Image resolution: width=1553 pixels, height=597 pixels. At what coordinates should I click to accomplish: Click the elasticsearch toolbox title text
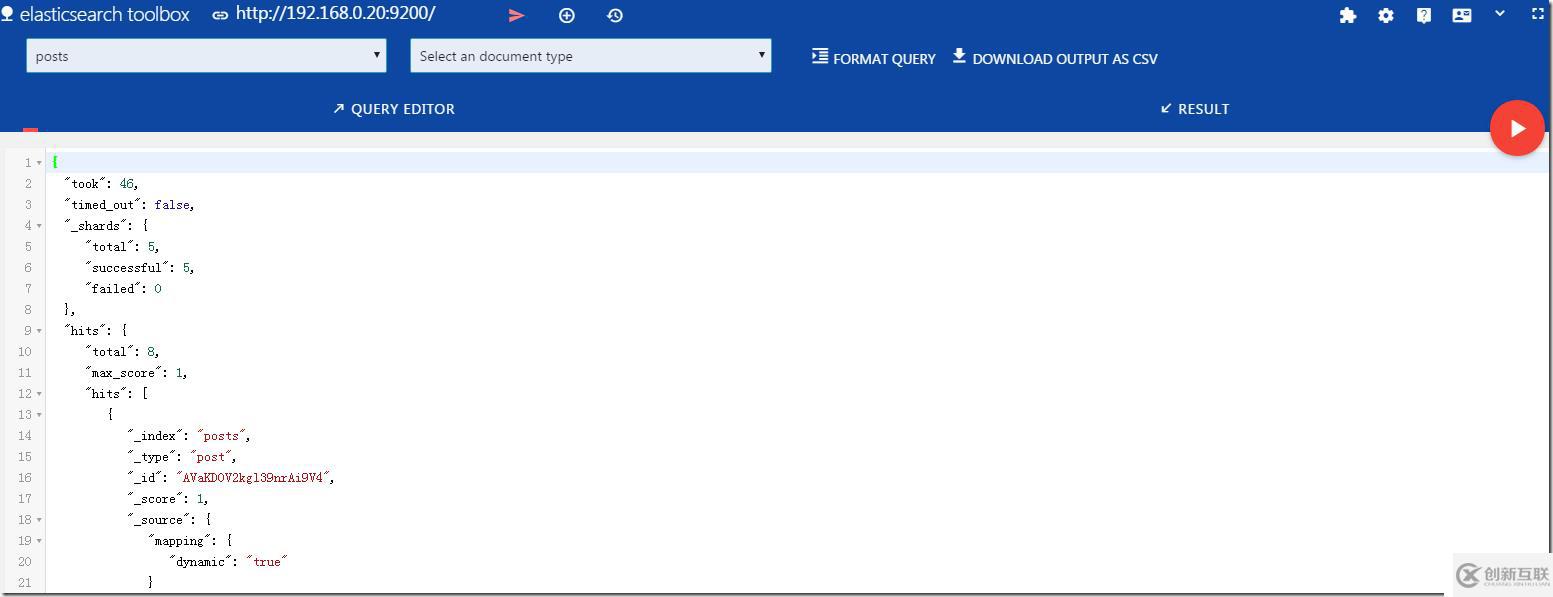point(105,15)
